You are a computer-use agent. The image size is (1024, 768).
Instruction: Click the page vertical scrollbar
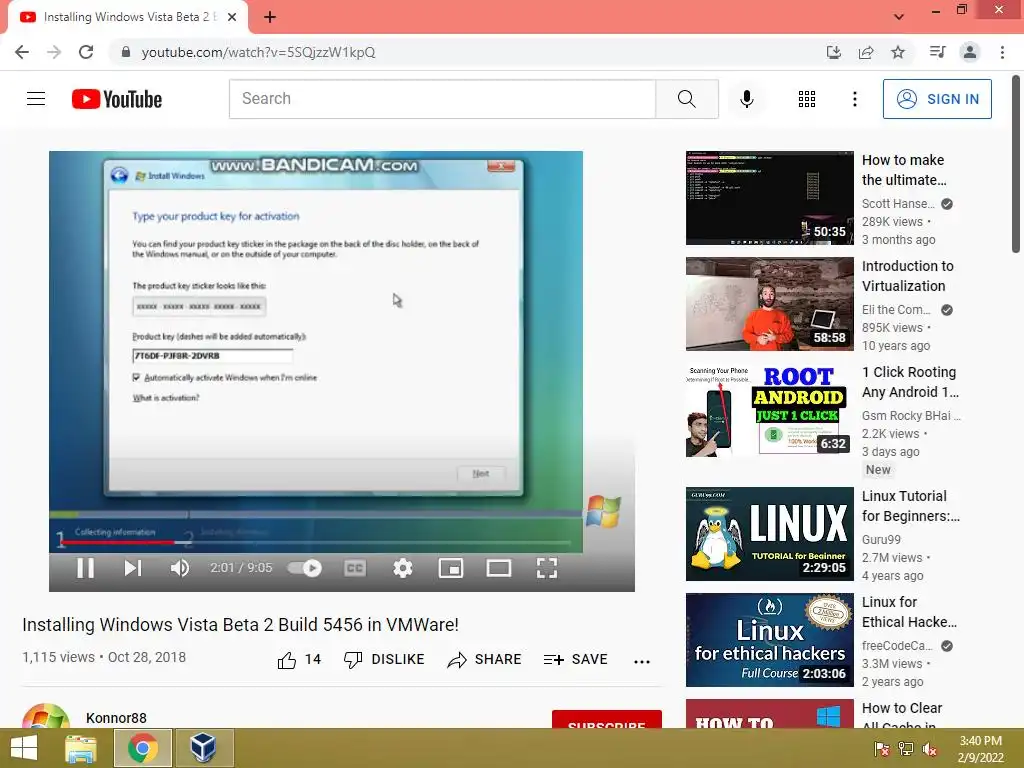1017,165
